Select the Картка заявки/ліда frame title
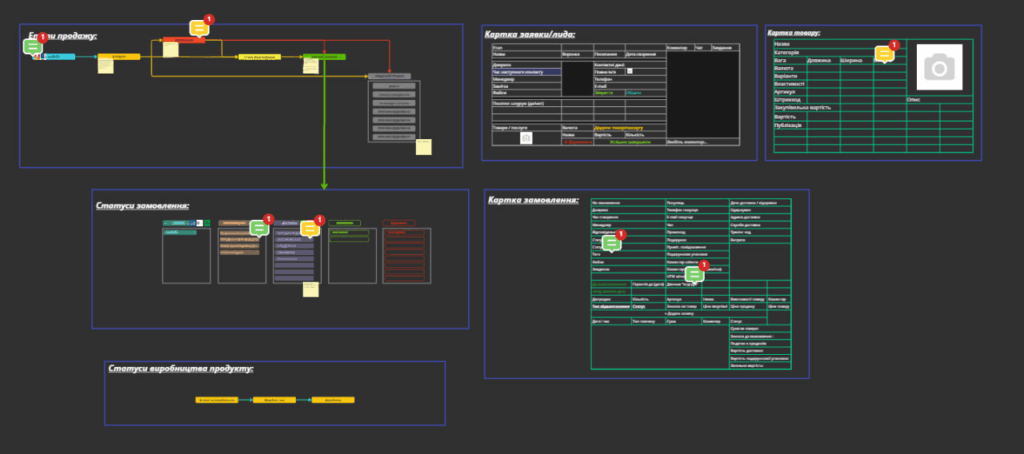 point(530,34)
